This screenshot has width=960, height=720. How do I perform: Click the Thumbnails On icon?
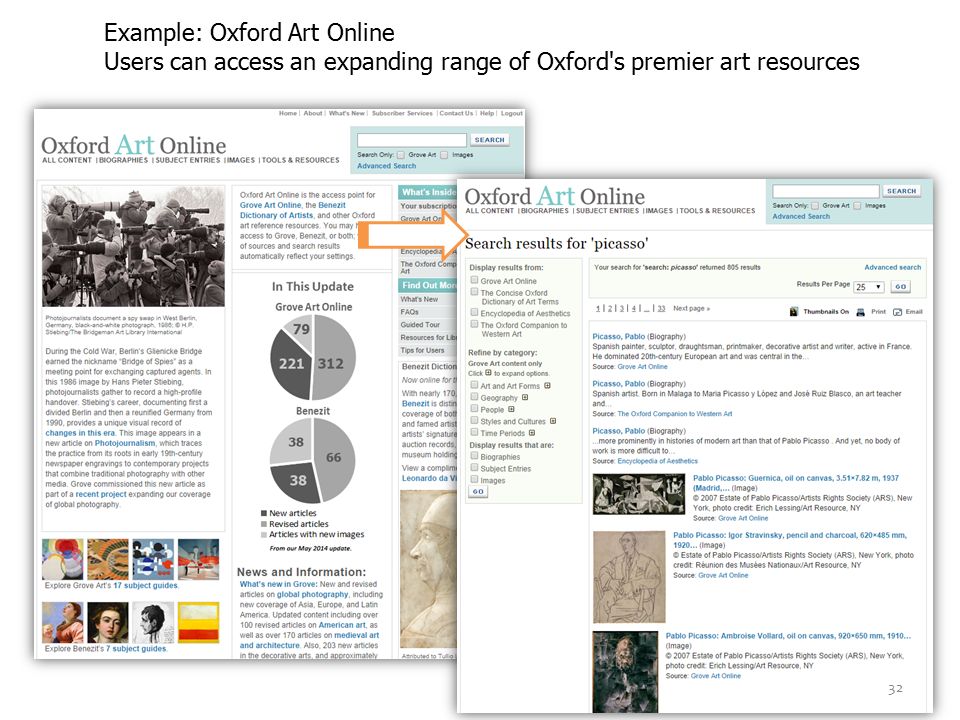[x=793, y=312]
